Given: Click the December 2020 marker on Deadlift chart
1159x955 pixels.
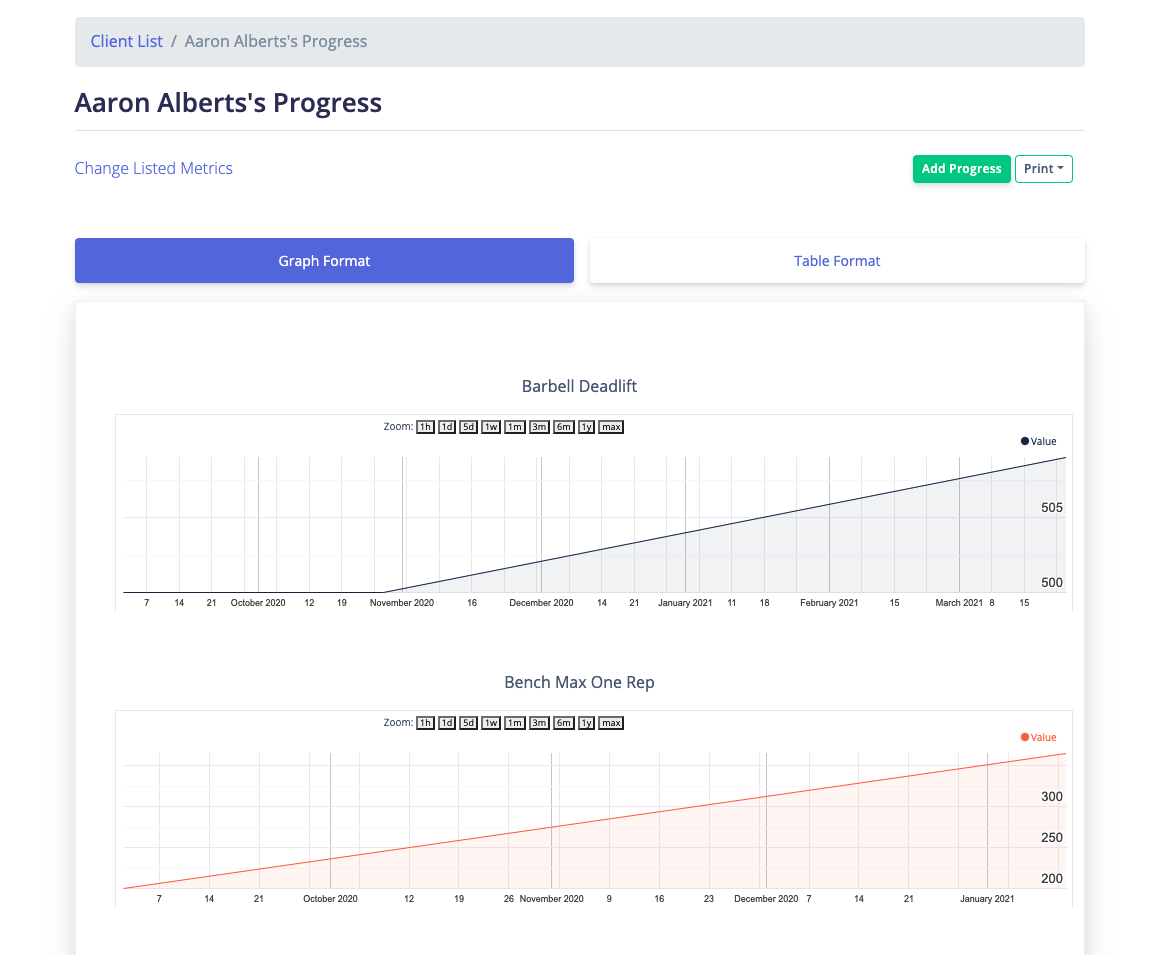Looking at the screenshot, I should [541, 603].
